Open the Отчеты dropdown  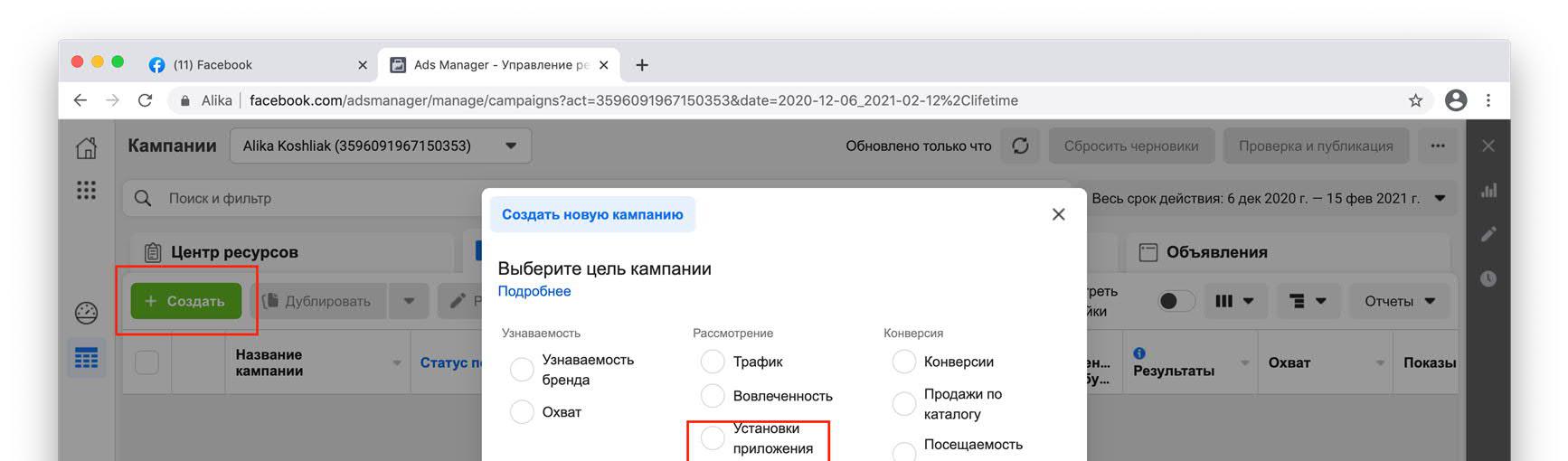pos(1400,301)
